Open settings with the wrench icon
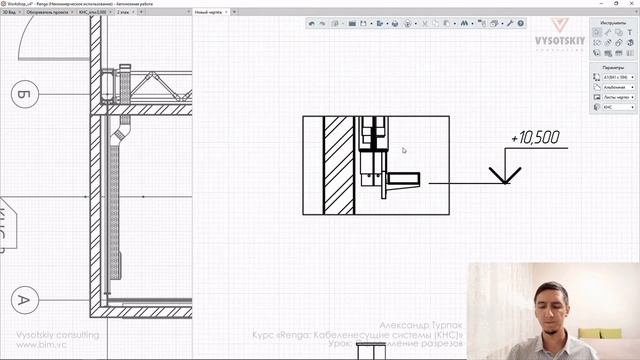This screenshot has height=360, width=640. click(x=510, y=24)
